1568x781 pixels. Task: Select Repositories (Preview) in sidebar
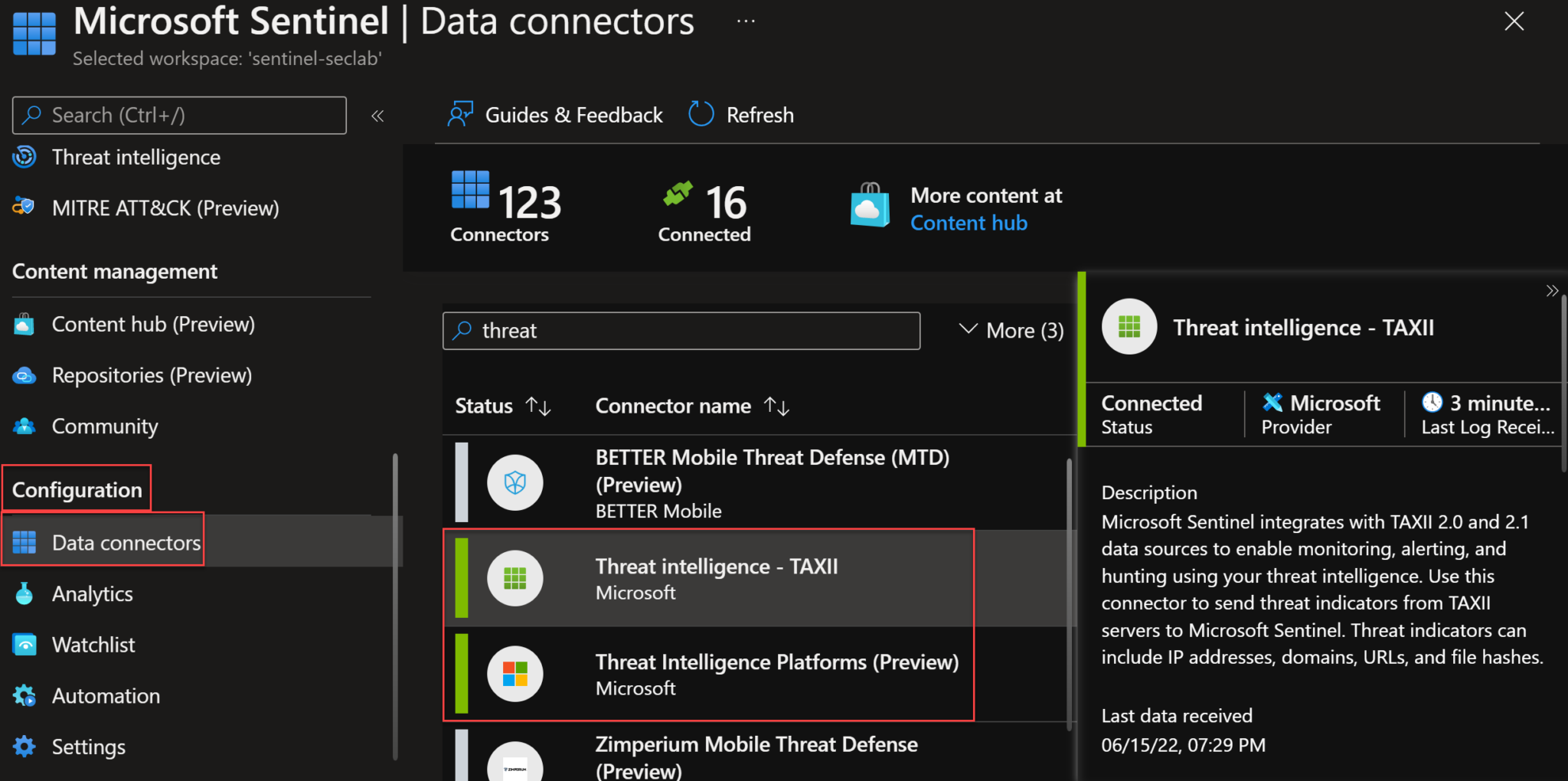[x=152, y=375]
